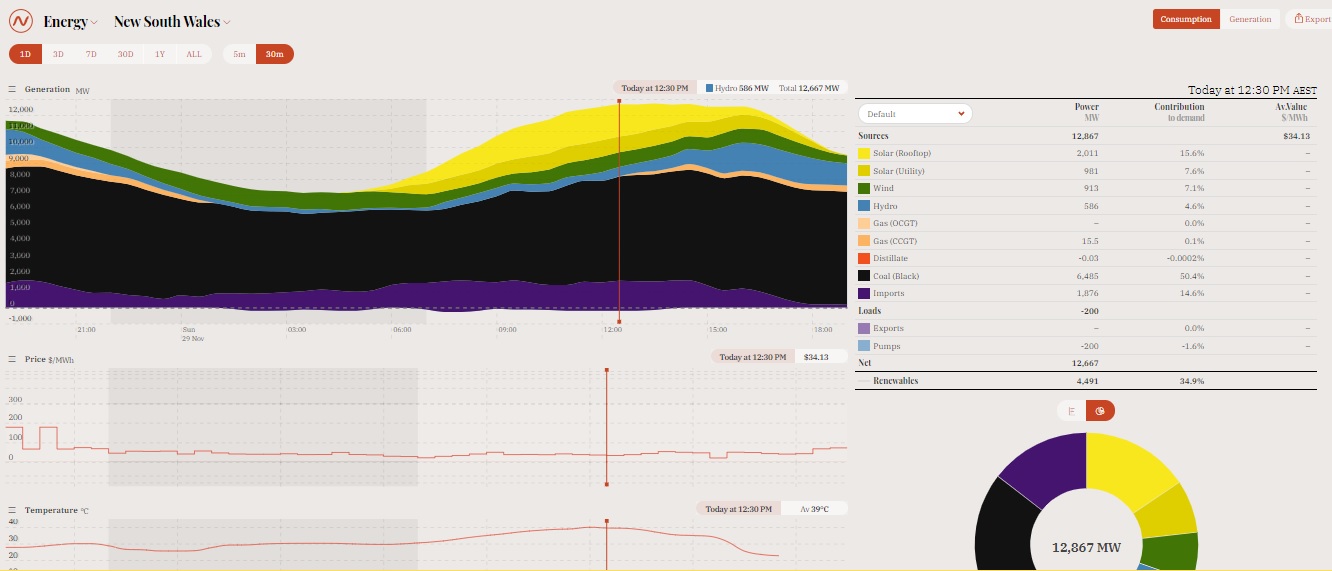This screenshot has width=1332, height=571.
Task: Click the Net row label
Action: pos(864,363)
